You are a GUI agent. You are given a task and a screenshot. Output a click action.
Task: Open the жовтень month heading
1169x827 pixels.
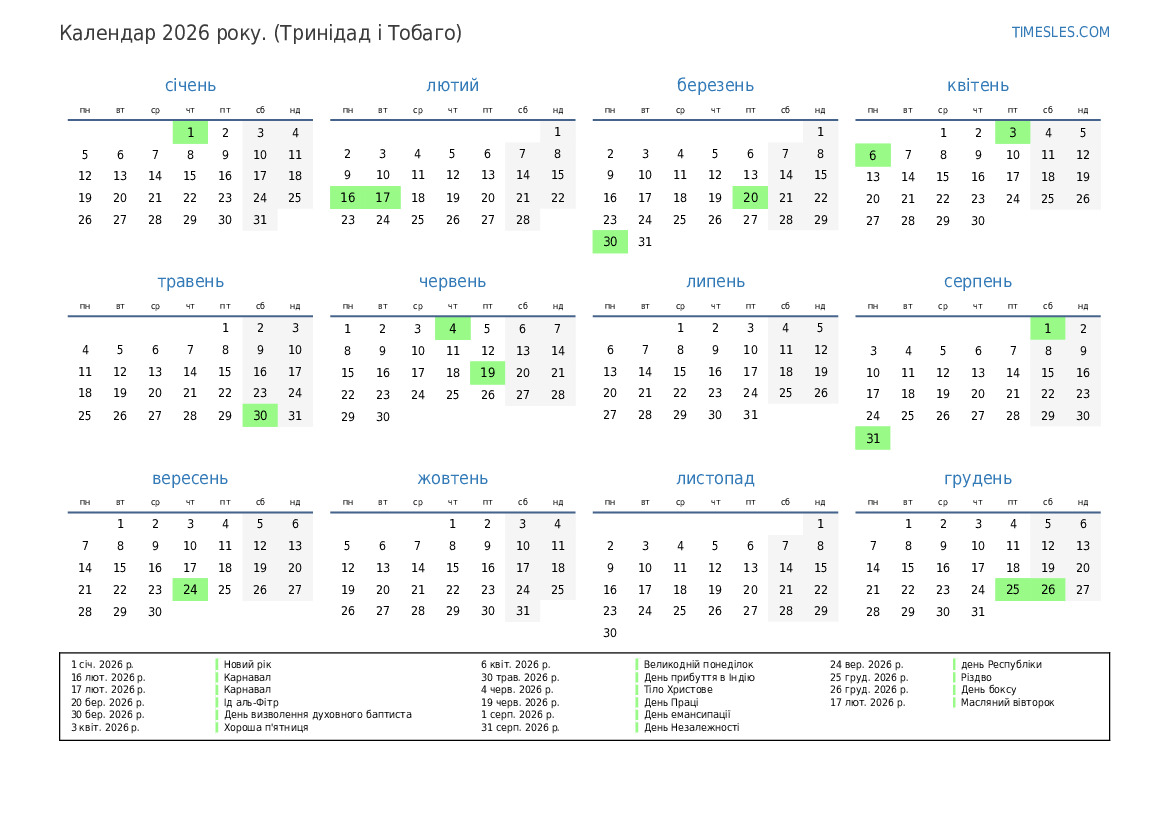coord(452,479)
